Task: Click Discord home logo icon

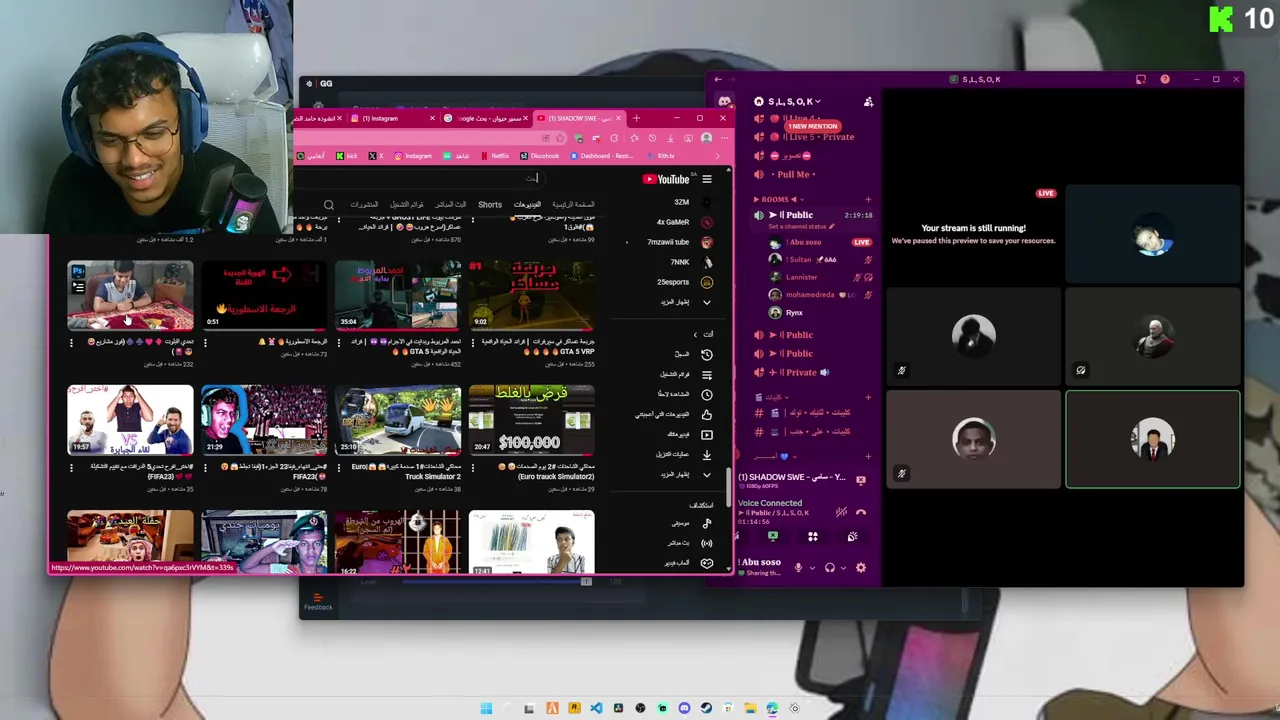Action: pyautogui.click(x=725, y=102)
